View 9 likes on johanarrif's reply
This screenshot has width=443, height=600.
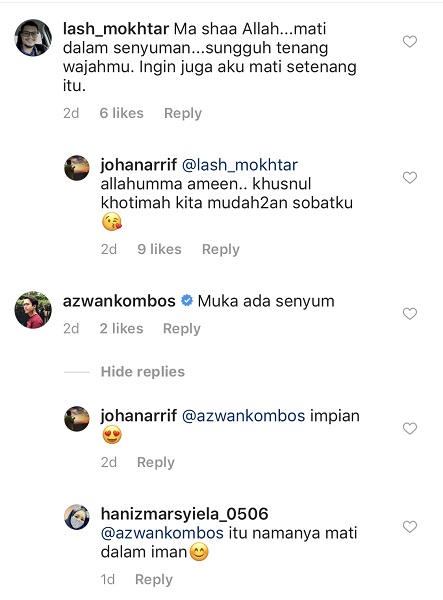click(x=160, y=249)
